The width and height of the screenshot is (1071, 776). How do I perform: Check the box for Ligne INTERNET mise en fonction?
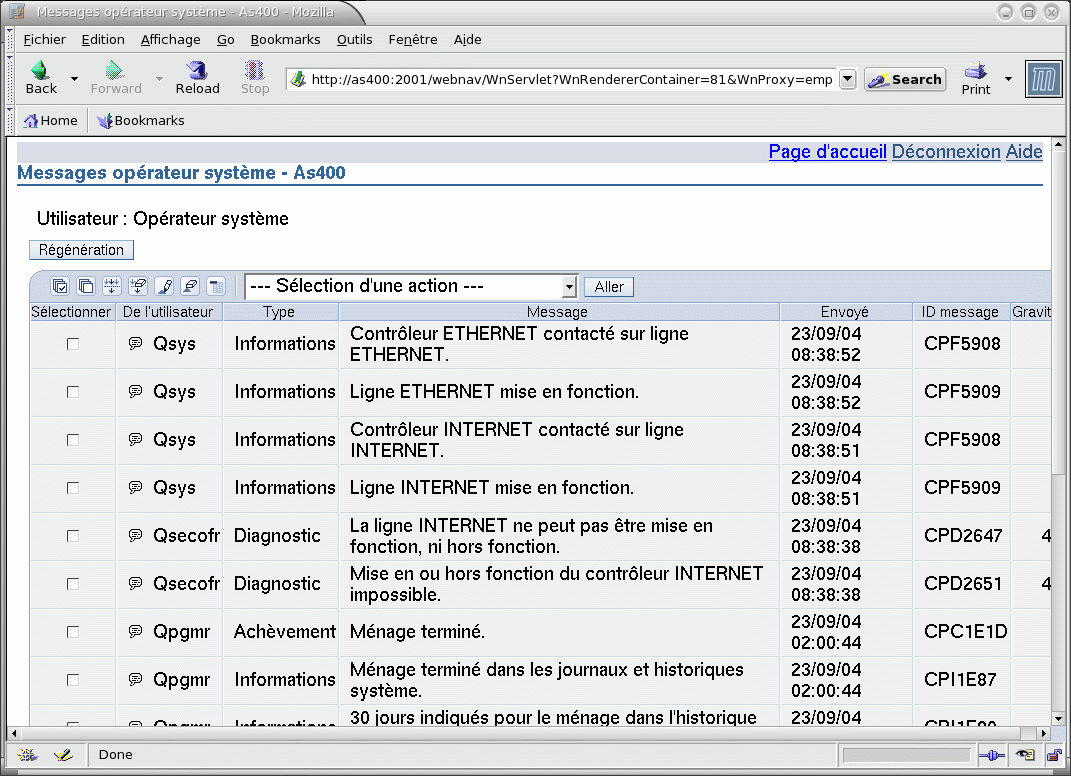coord(72,488)
